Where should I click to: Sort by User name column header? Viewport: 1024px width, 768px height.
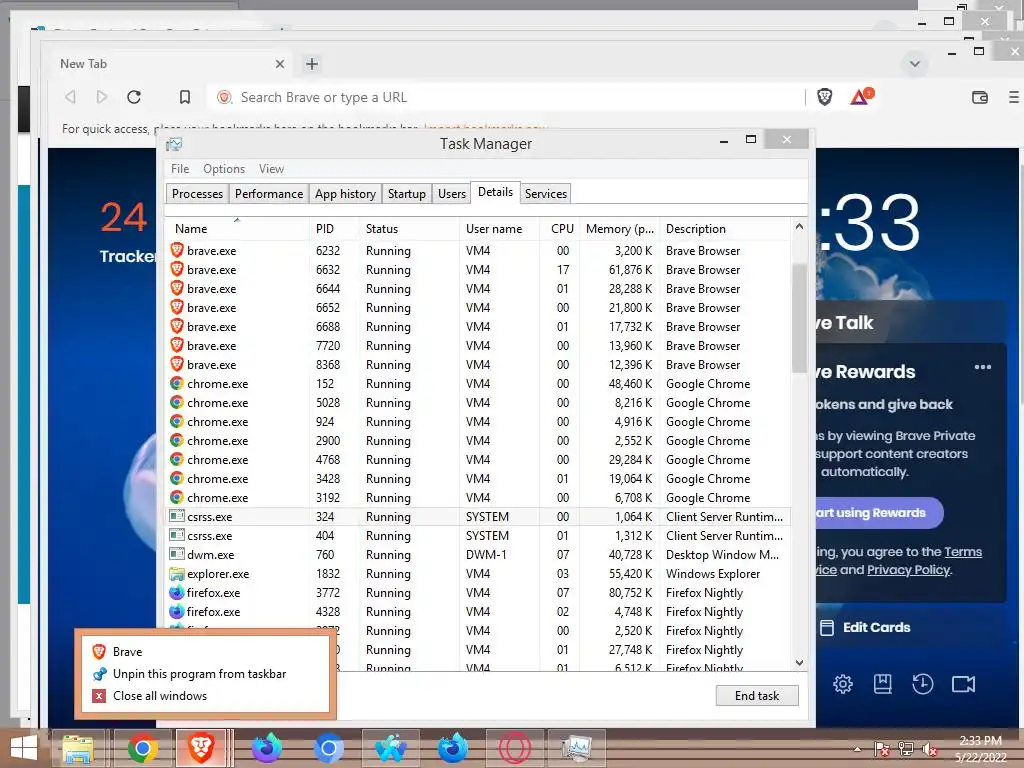click(x=500, y=229)
